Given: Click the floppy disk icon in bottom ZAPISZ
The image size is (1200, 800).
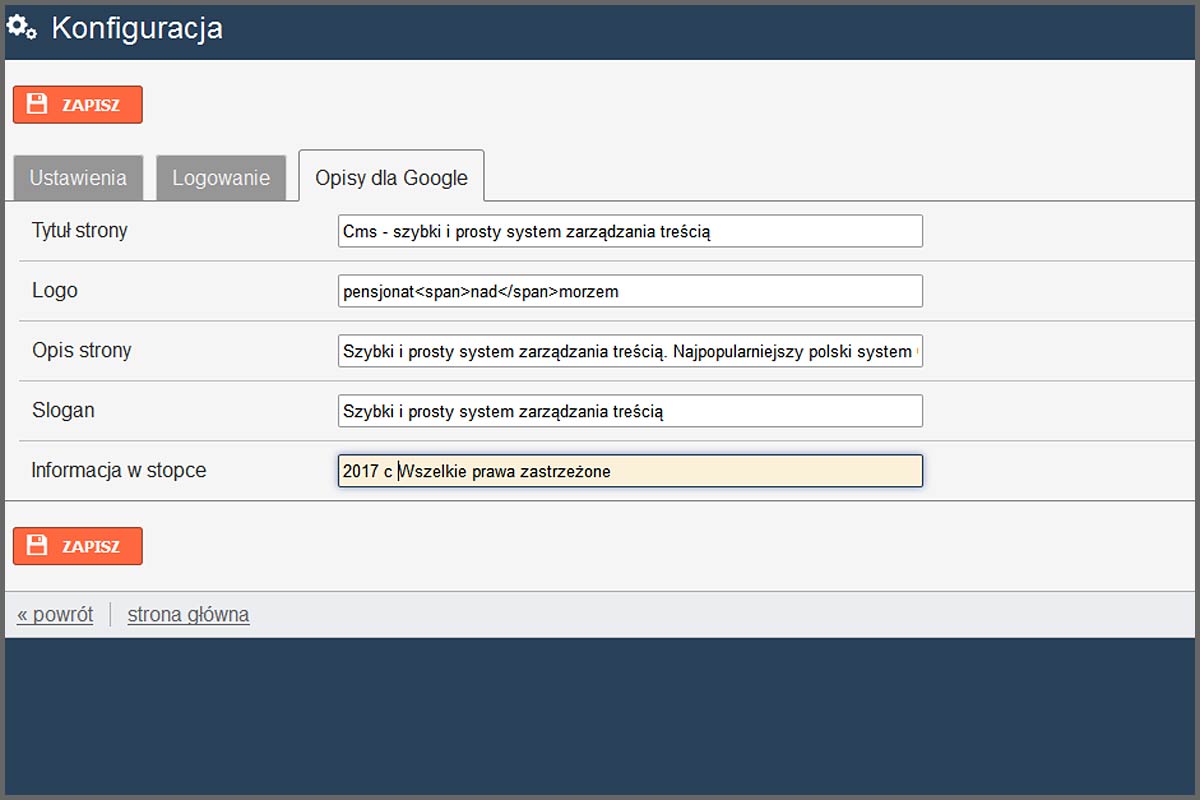Looking at the screenshot, I should (37, 545).
